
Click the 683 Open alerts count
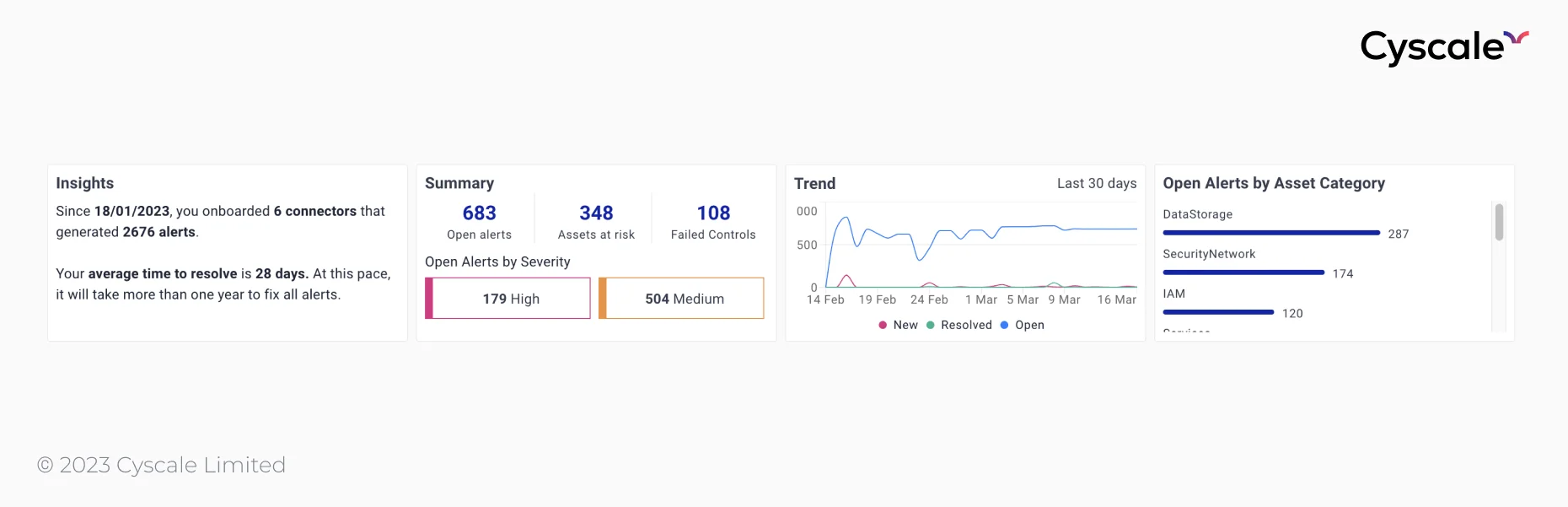479,213
